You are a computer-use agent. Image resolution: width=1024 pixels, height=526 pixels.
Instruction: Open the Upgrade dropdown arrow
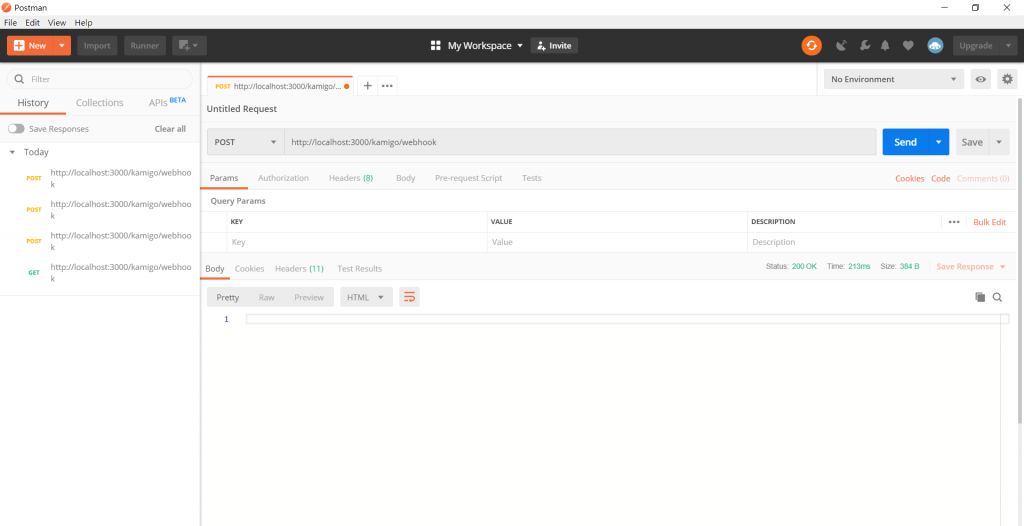tap(1008, 46)
